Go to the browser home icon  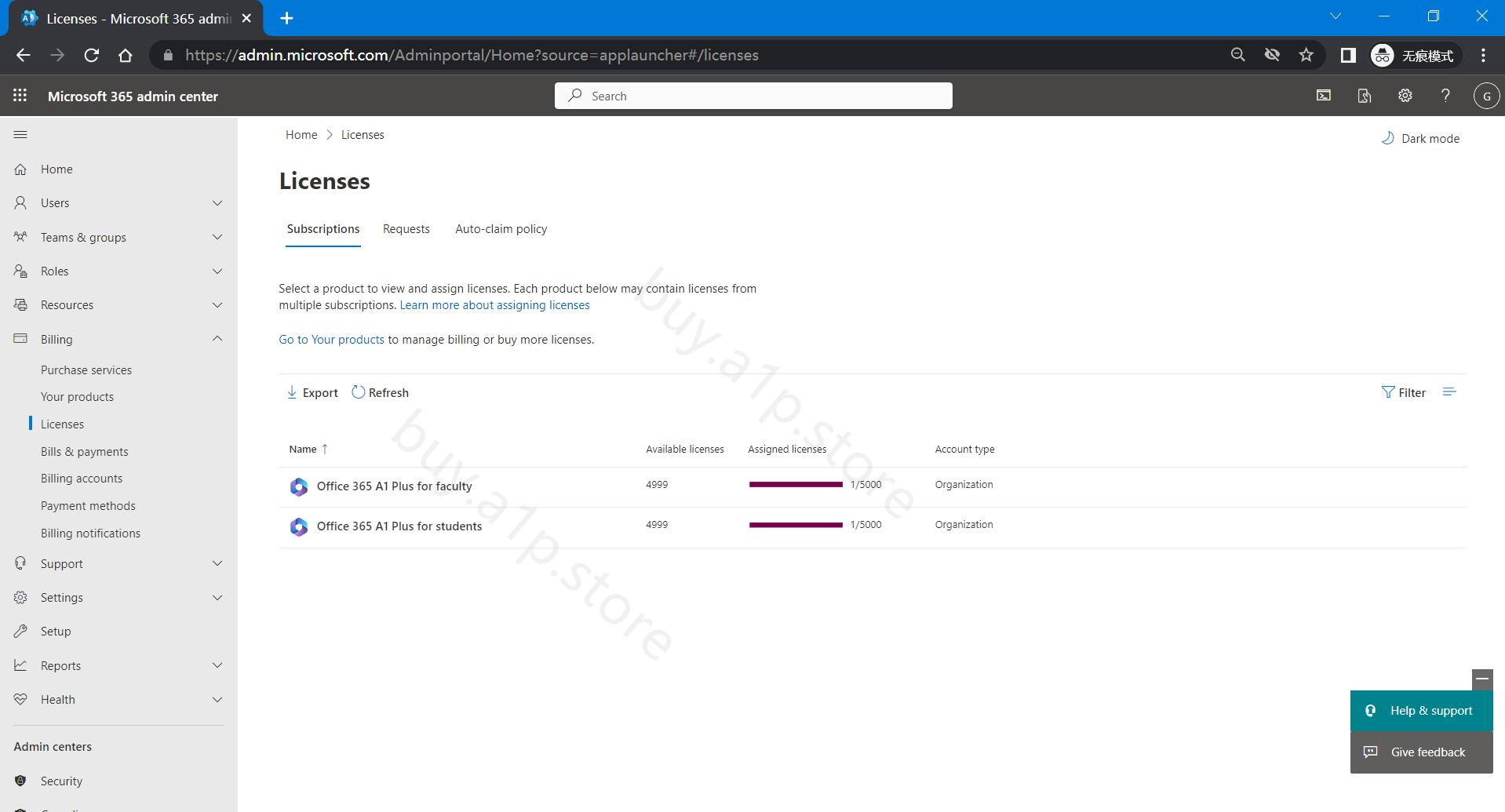126,55
